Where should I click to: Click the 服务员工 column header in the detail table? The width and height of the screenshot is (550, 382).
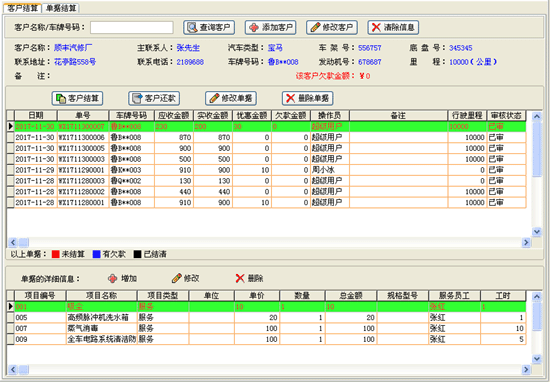(x=454, y=296)
